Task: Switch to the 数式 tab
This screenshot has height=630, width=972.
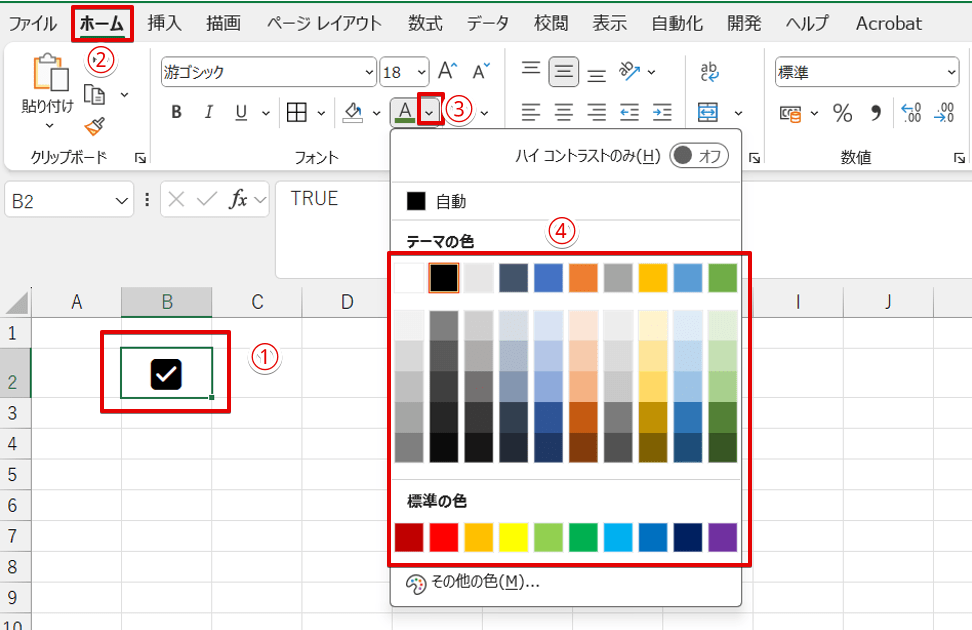Action: tap(425, 24)
